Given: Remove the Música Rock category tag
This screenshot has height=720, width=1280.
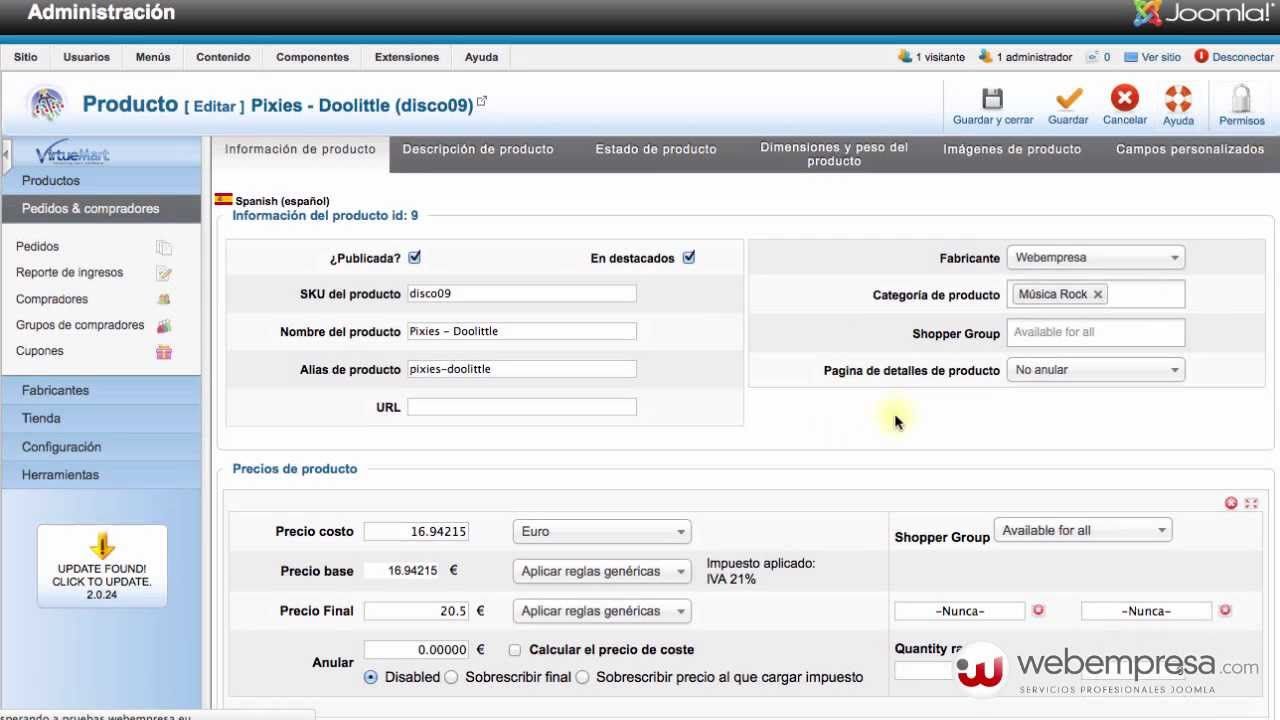Looking at the screenshot, I should [1098, 294].
